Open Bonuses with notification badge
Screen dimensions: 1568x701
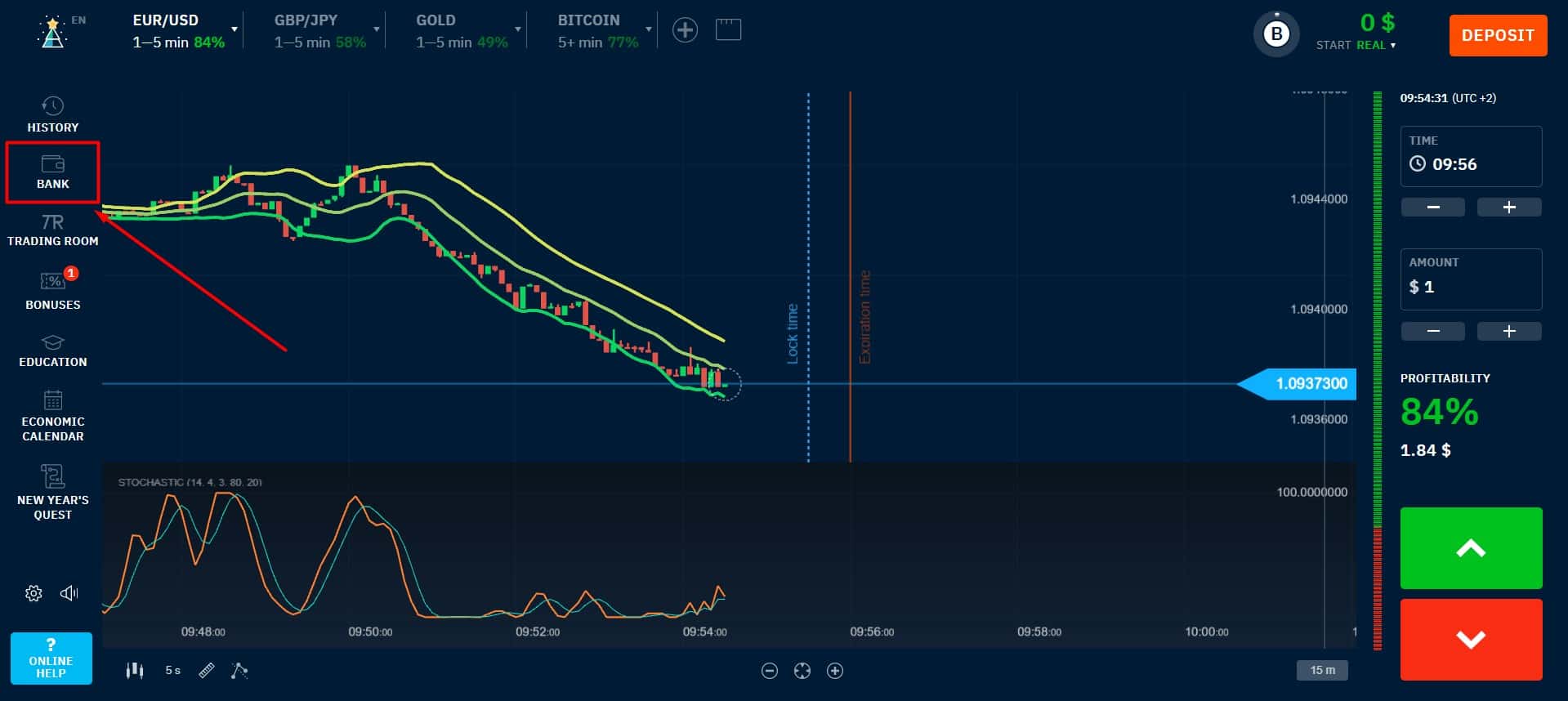(53, 289)
